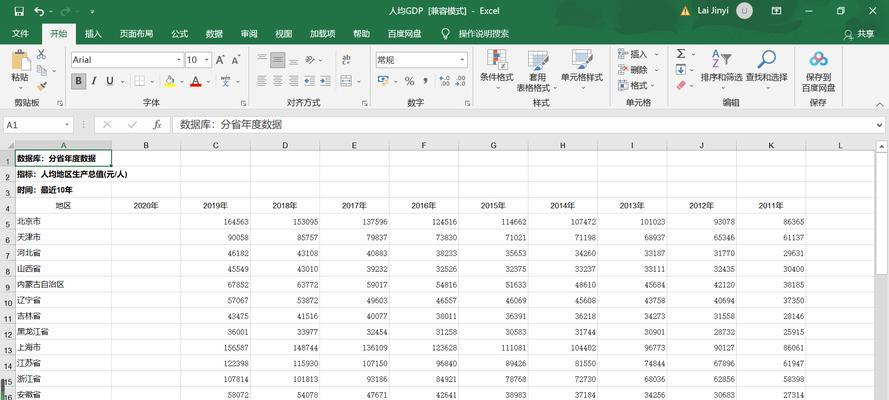Screen dimensions: 889x400
Task: Toggle align text left
Action: coord(261,81)
